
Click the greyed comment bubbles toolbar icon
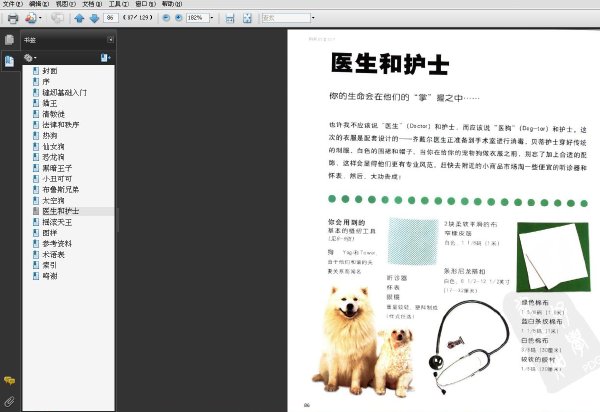click(57, 18)
